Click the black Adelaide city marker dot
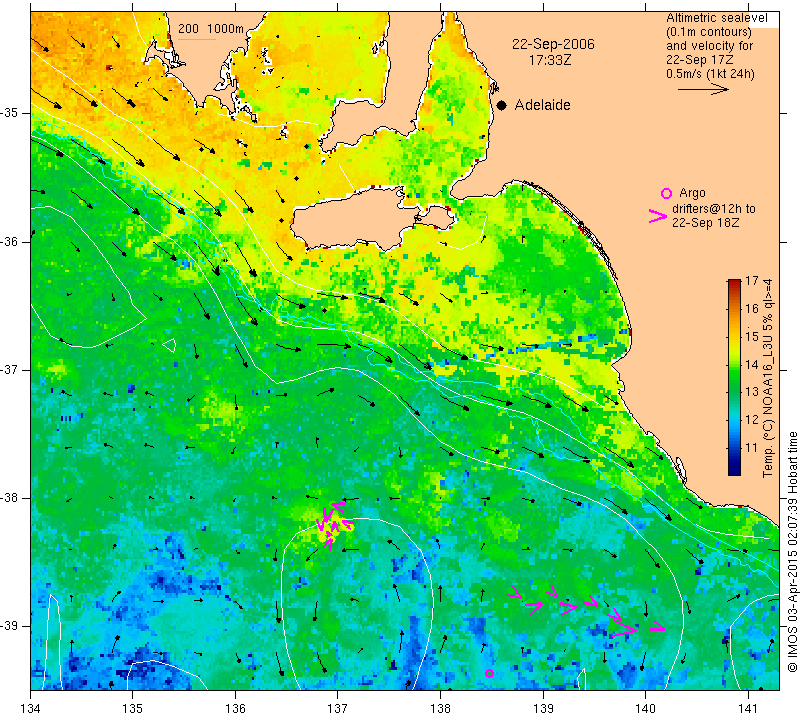Viewport: 800px width, 720px height. (x=502, y=105)
